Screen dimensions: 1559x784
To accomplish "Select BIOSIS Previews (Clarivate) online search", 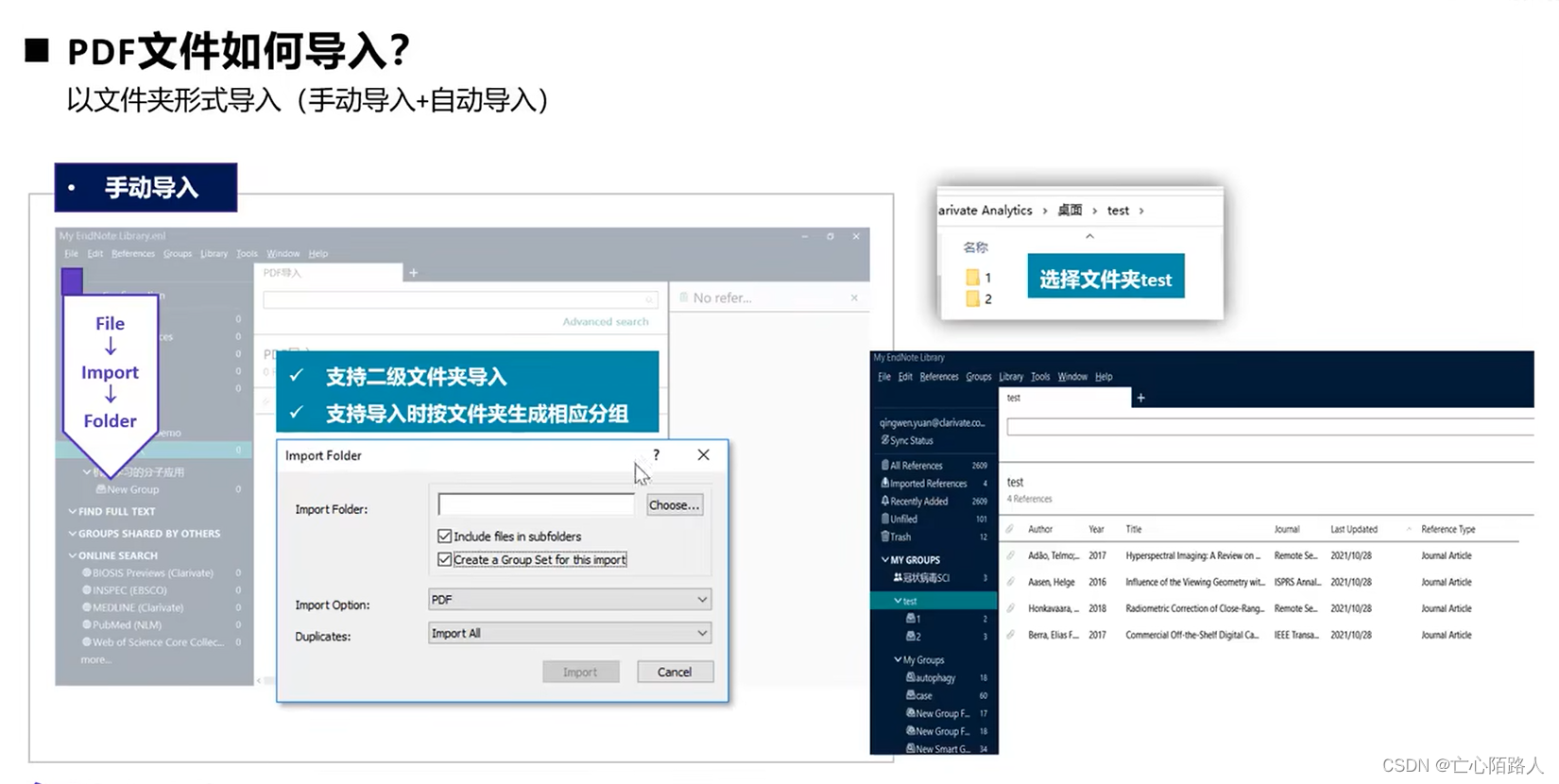I will coord(147,572).
